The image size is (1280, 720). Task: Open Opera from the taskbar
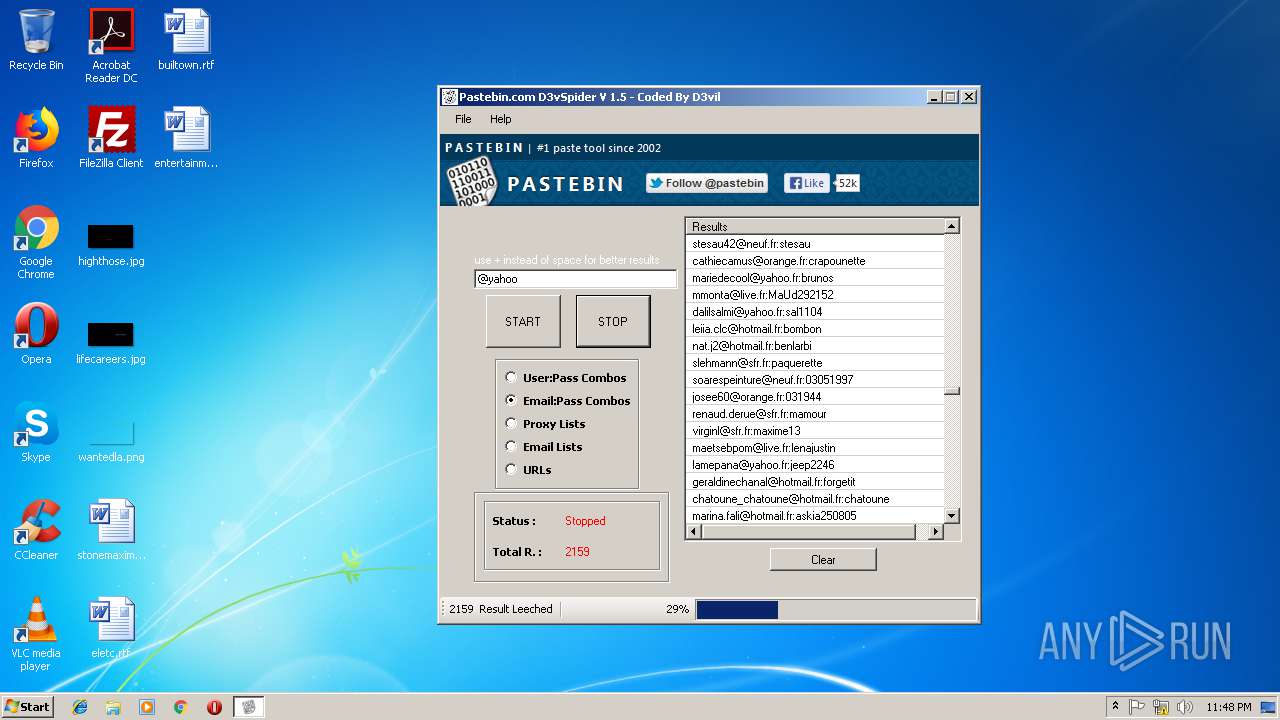click(214, 707)
